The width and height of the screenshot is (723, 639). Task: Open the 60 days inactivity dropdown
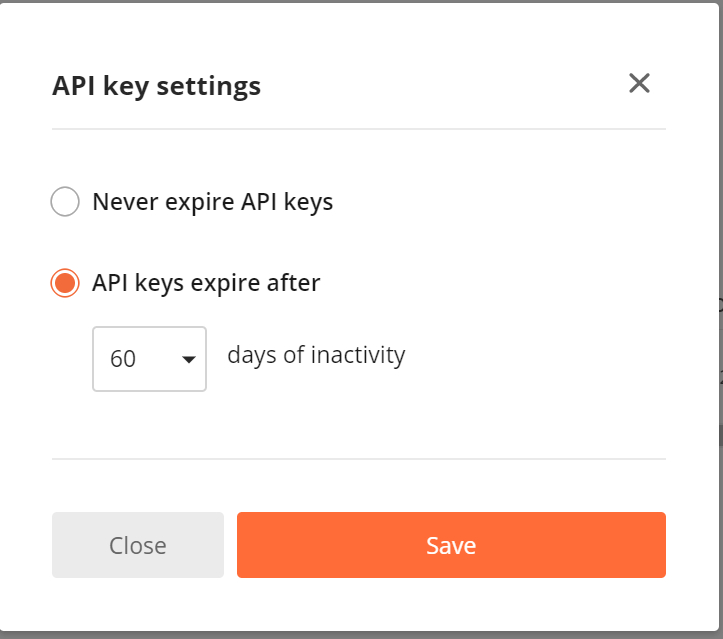(x=149, y=359)
